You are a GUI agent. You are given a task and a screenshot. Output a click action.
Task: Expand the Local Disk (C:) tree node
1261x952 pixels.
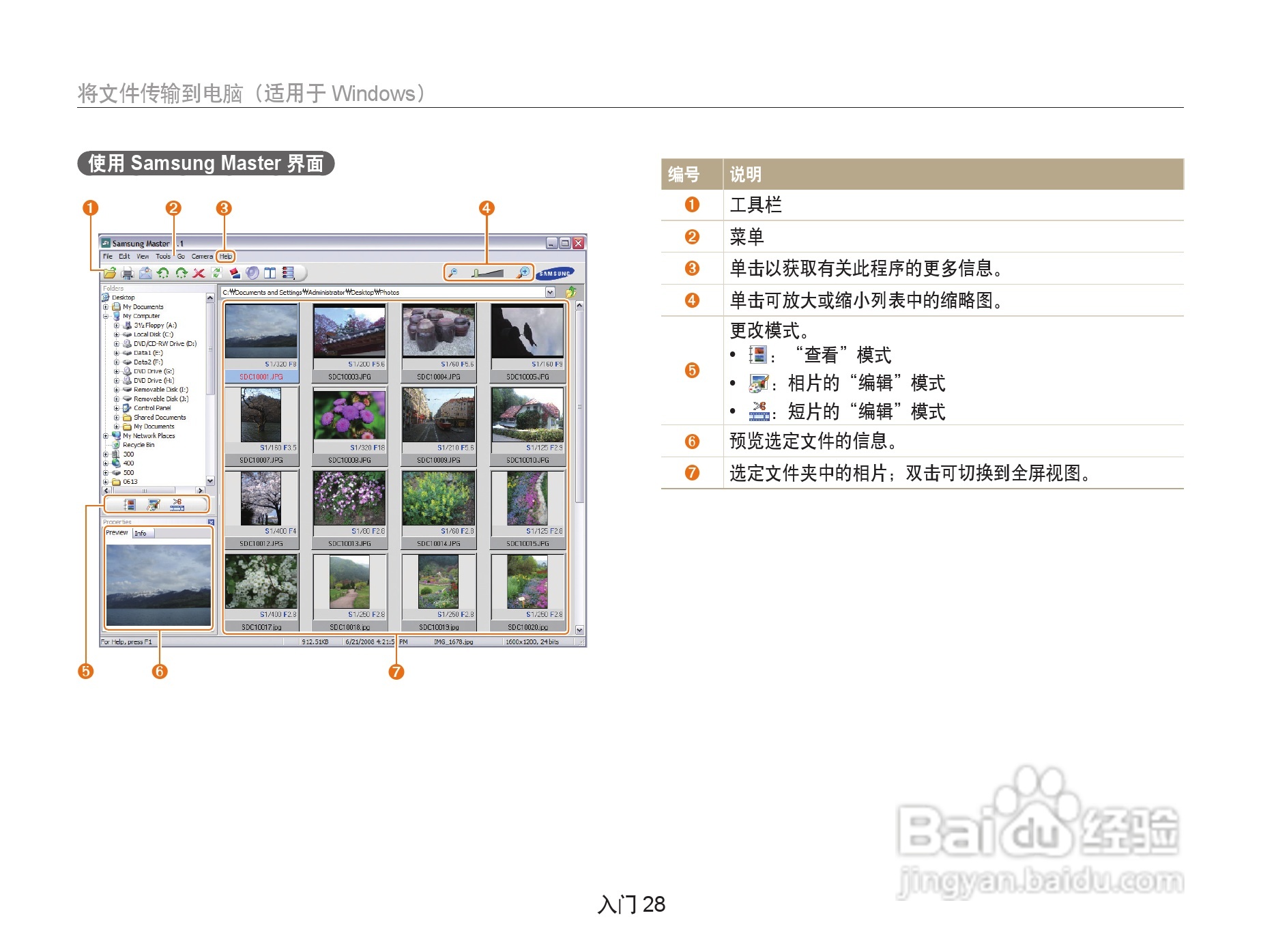(117, 334)
